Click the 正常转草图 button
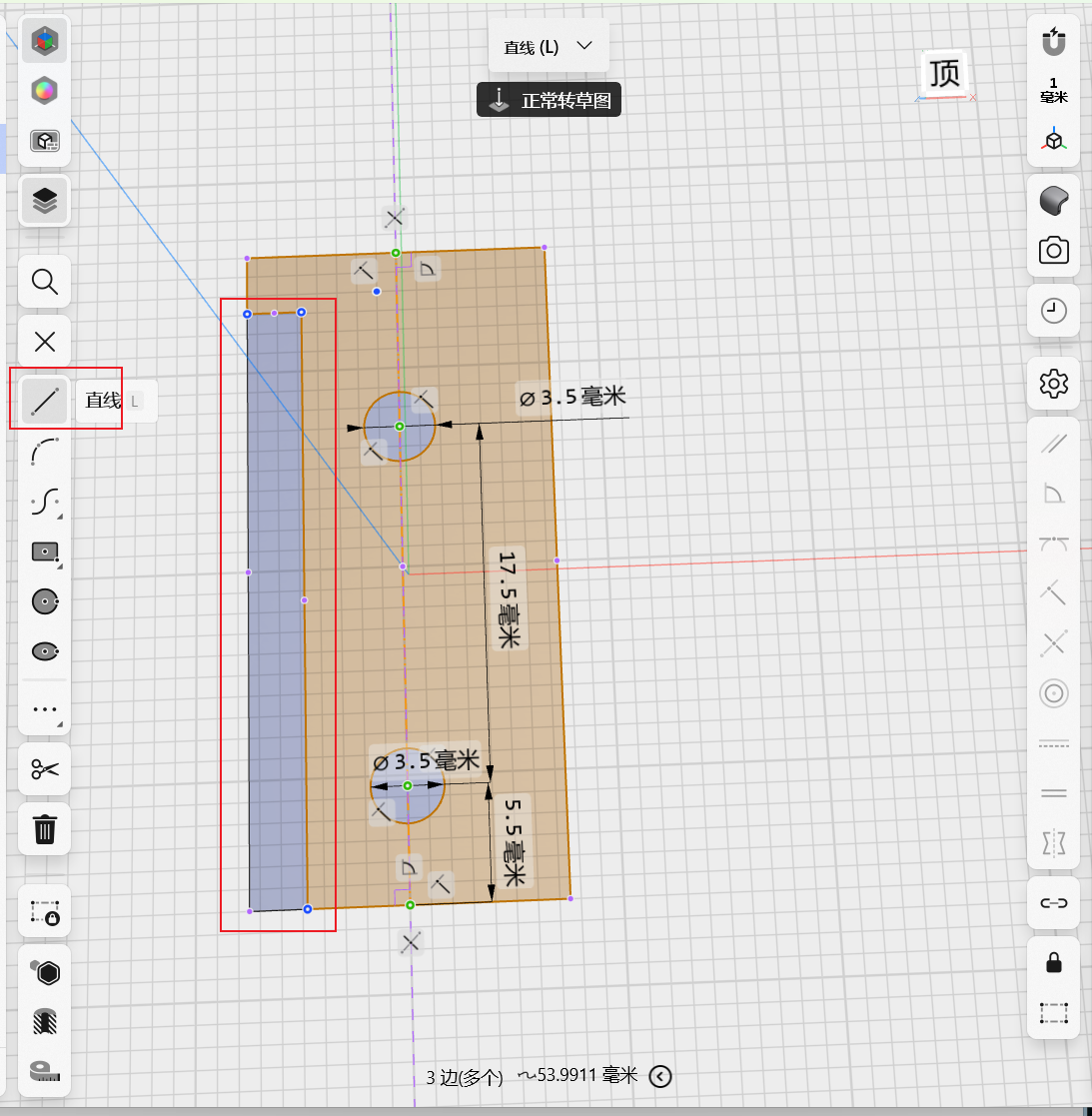The height and width of the screenshot is (1116, 1092). pyautogui.click(x=548, y=100)
